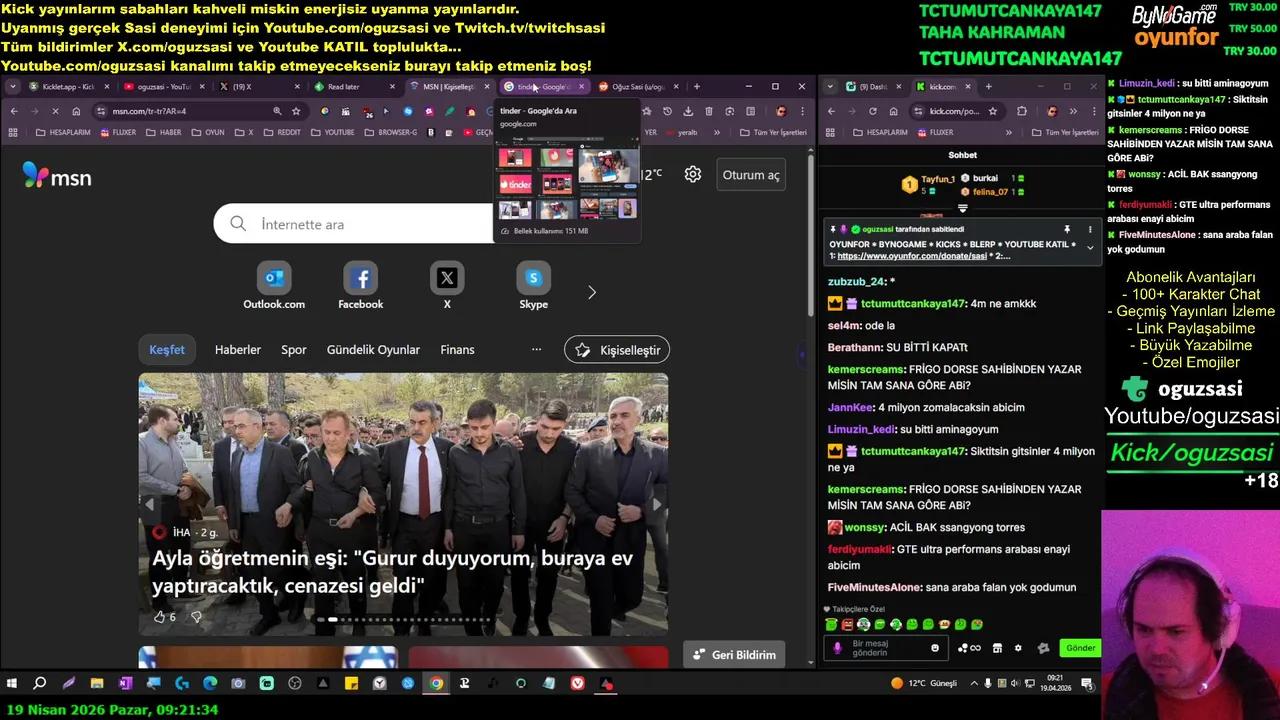Select the Spor tab
Viewport: 1280px width, 720px height.
(x=294, y=350)
